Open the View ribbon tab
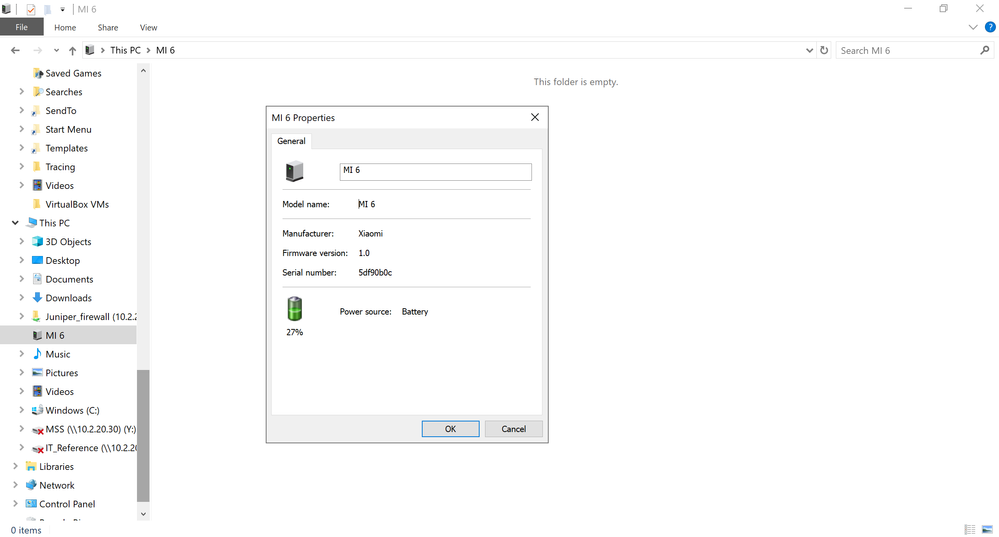 (x=148, y=28)
